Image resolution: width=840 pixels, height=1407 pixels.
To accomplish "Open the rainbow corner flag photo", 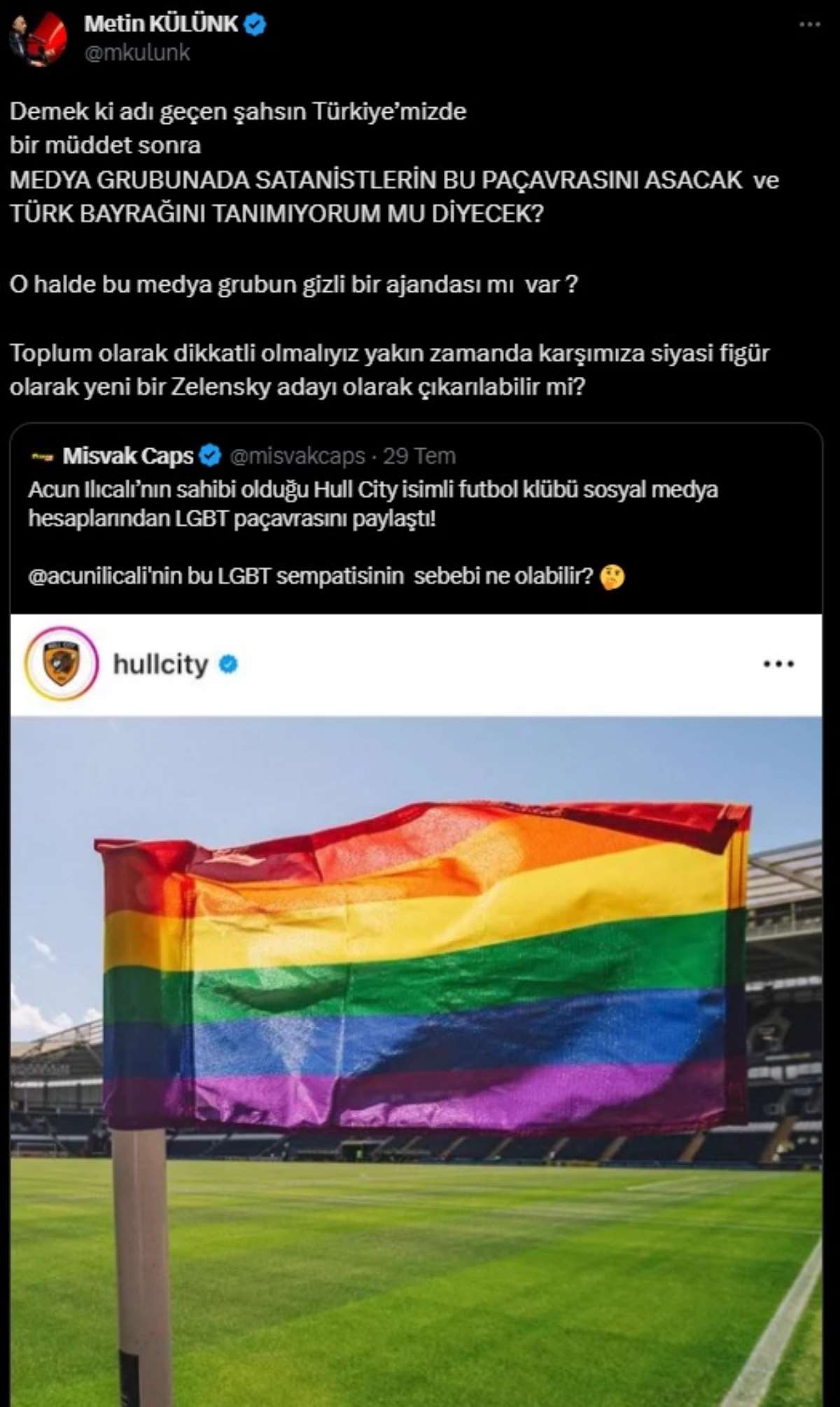I will click(x=416, y=1060).
